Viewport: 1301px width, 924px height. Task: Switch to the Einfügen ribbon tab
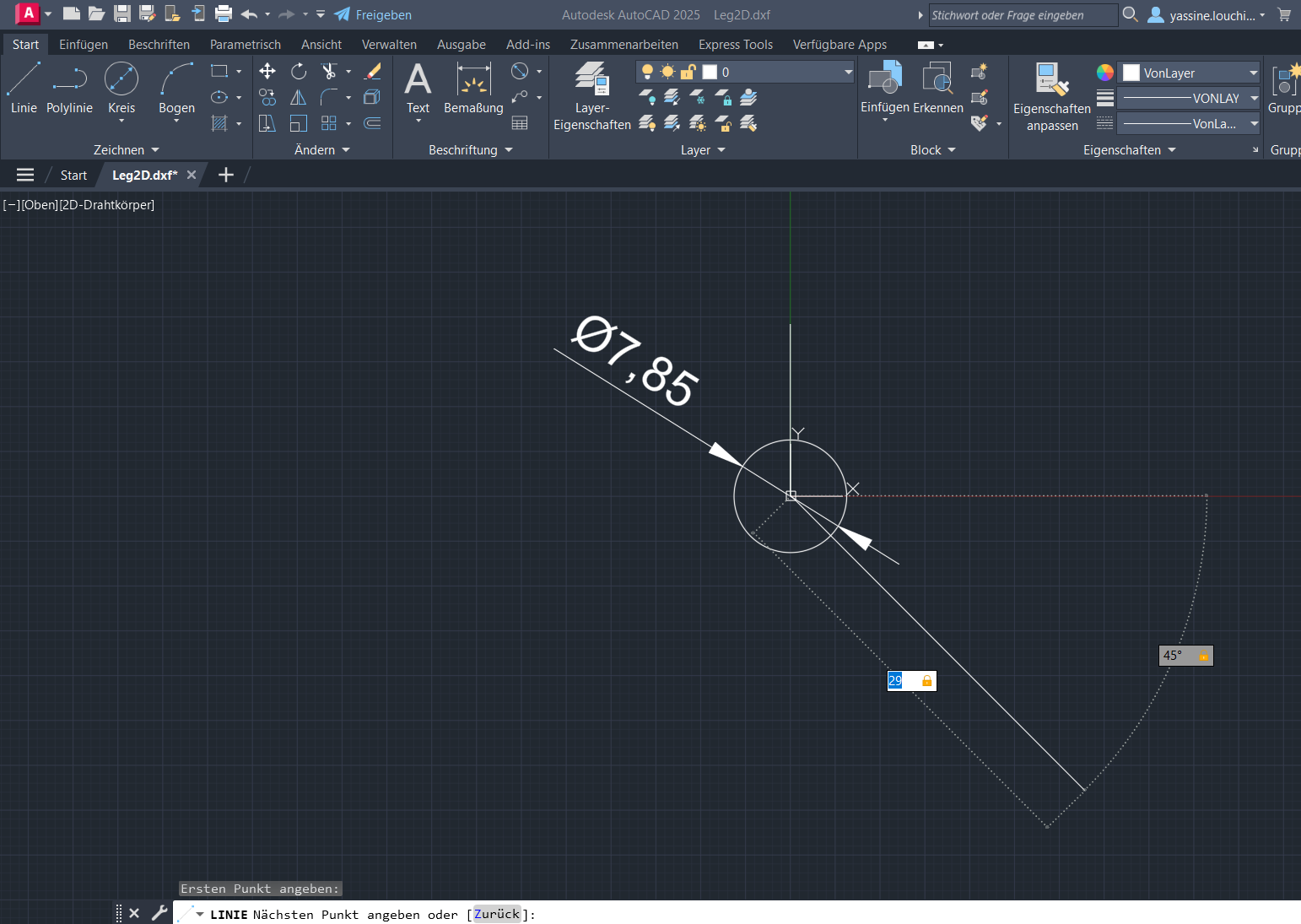point(84,44)
